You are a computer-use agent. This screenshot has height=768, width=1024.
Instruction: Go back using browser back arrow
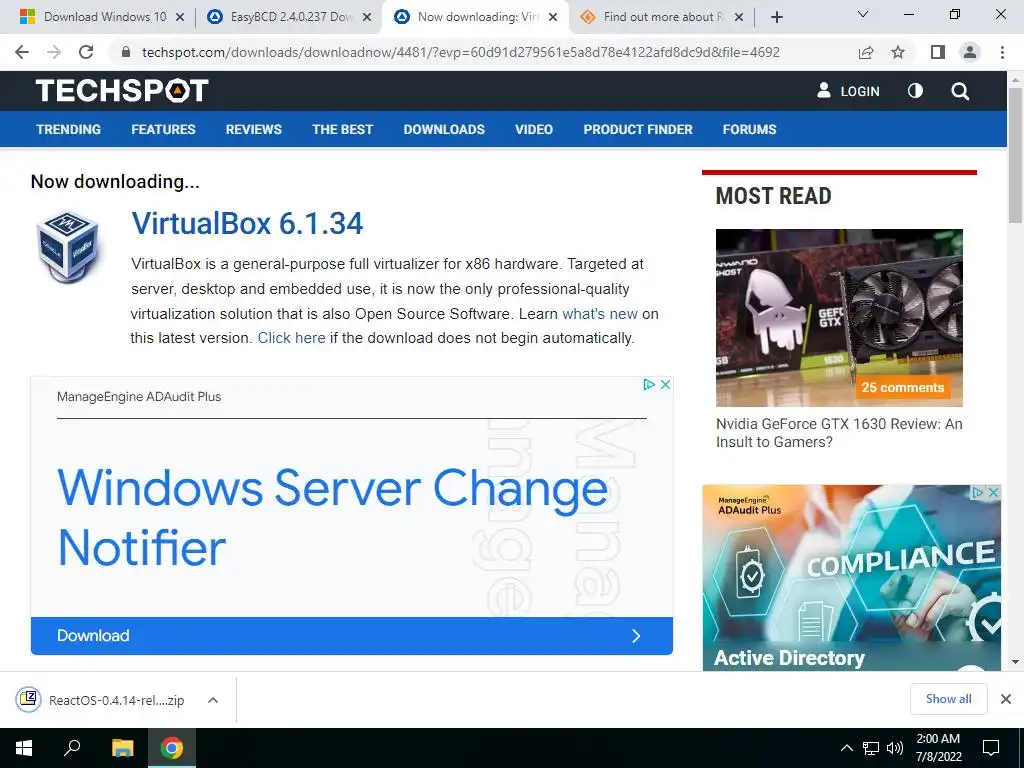click(x=22, y=52)
